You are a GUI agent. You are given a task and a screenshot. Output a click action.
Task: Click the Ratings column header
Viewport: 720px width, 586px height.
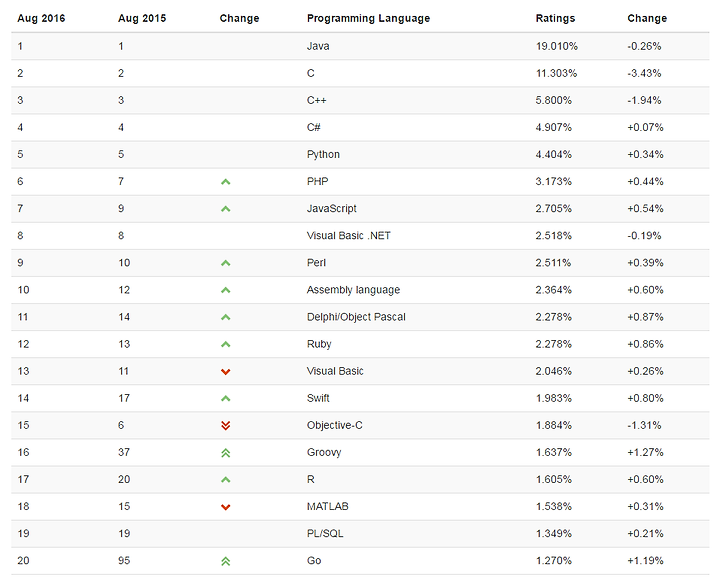pos(555,18)
